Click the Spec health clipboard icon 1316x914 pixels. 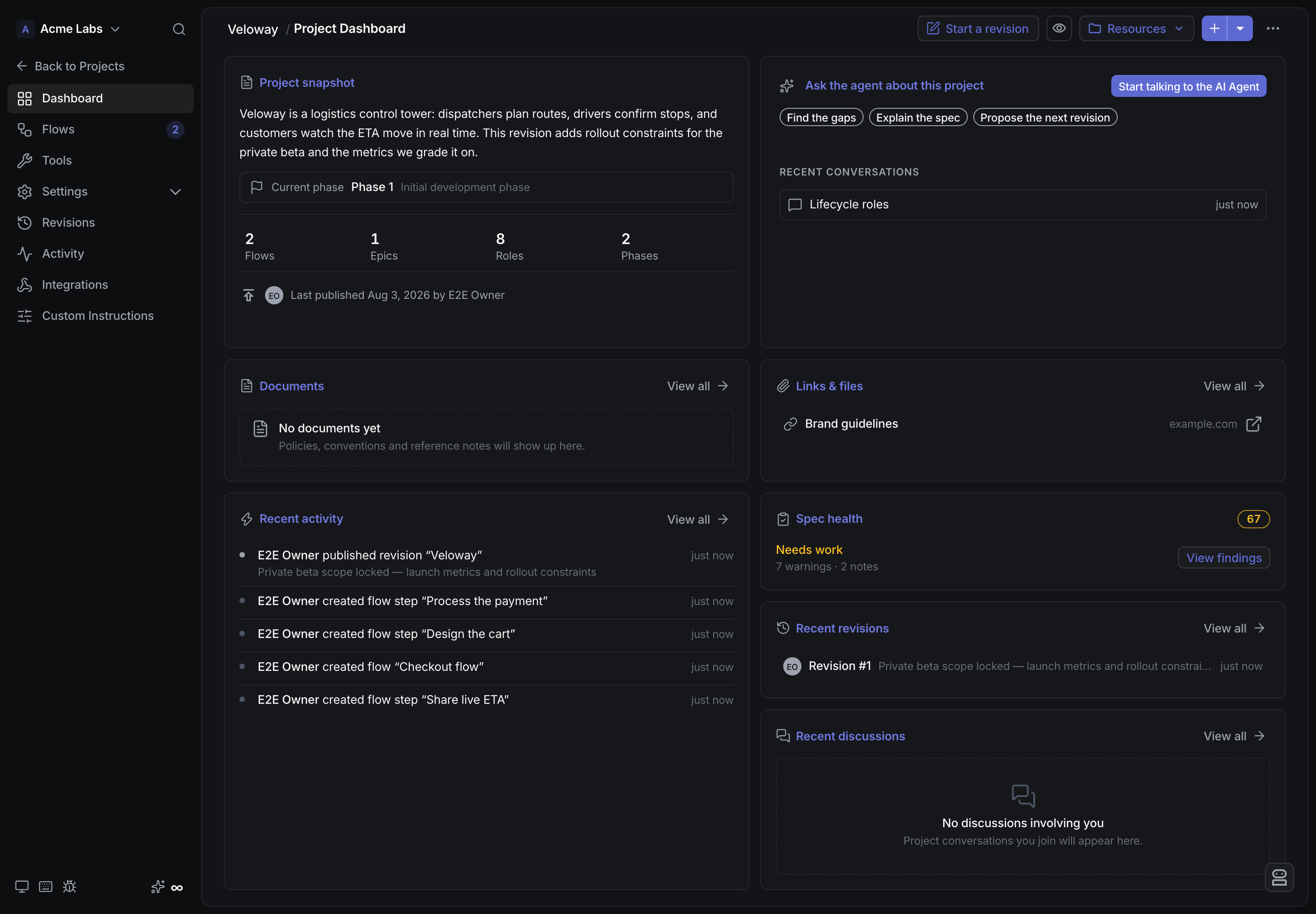coord(783,519)
